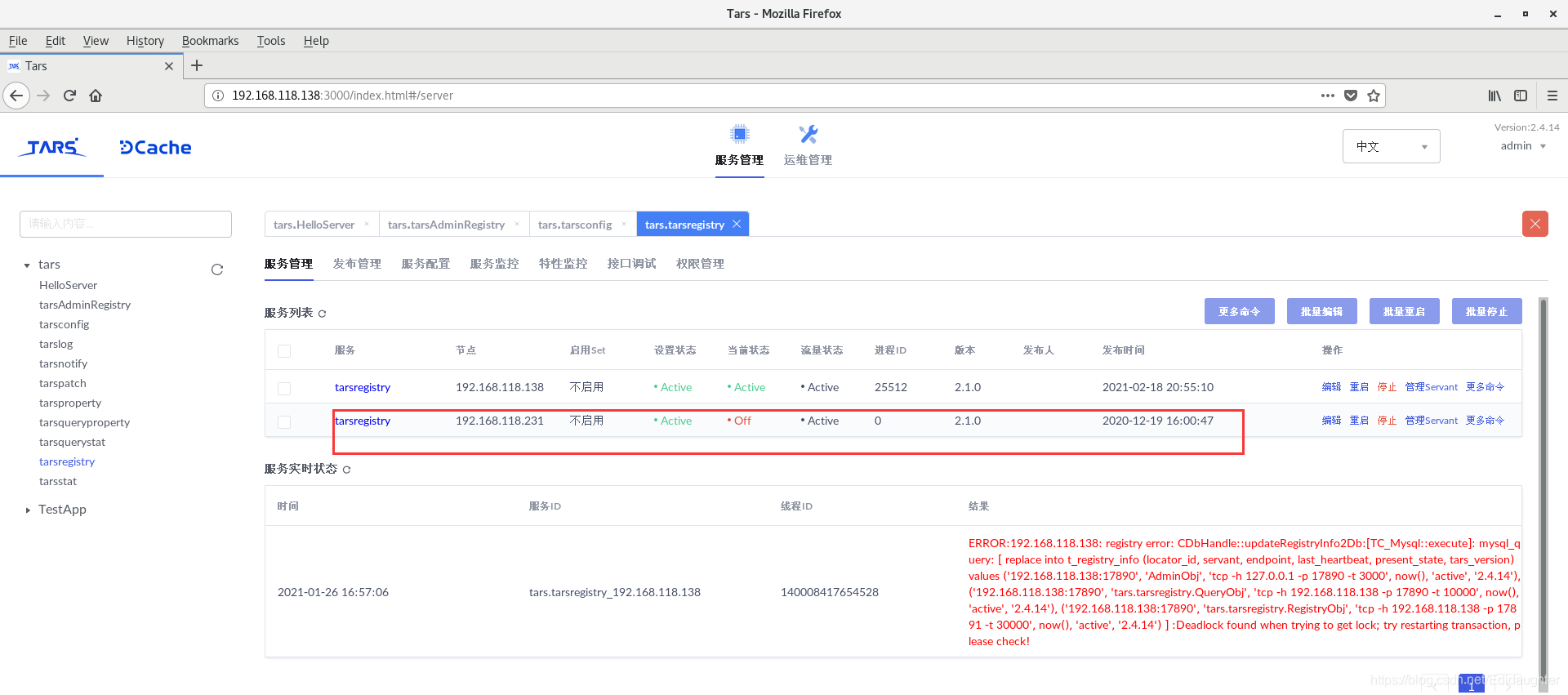Open 更多命令 for 192.168.118.138 row

pyautogui.click(x=1485, y=387)
